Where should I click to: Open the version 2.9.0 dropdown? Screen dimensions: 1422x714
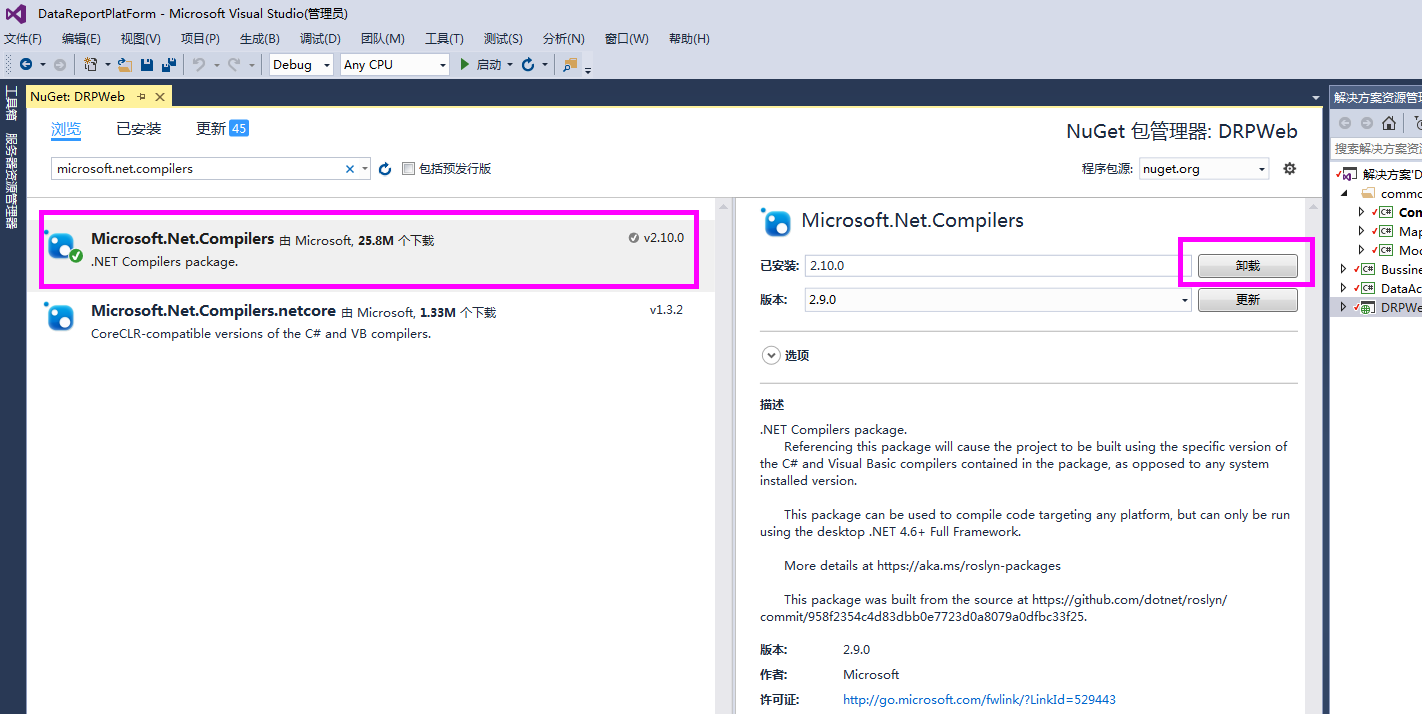point(1184,299)
